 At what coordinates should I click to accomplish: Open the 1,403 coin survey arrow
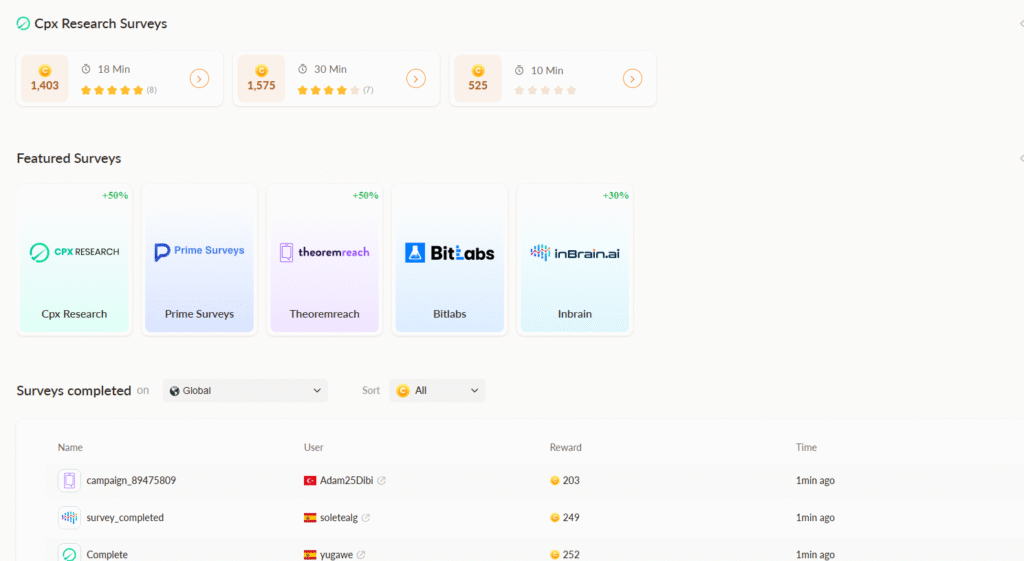(x=199, y=78)
